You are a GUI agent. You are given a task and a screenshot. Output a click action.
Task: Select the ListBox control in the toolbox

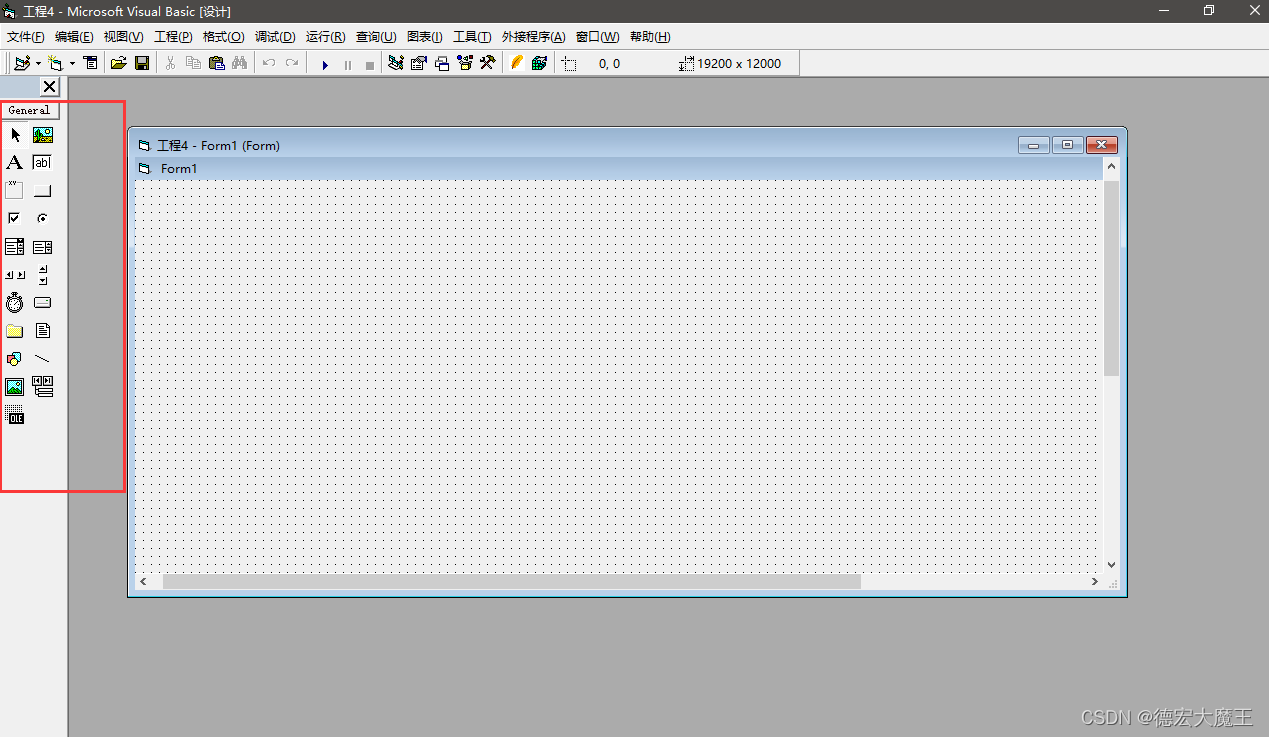43,247
